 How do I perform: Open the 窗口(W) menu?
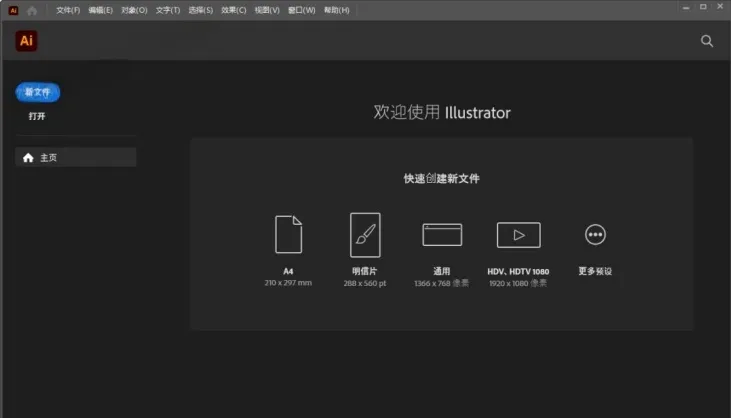pos(302,10)
